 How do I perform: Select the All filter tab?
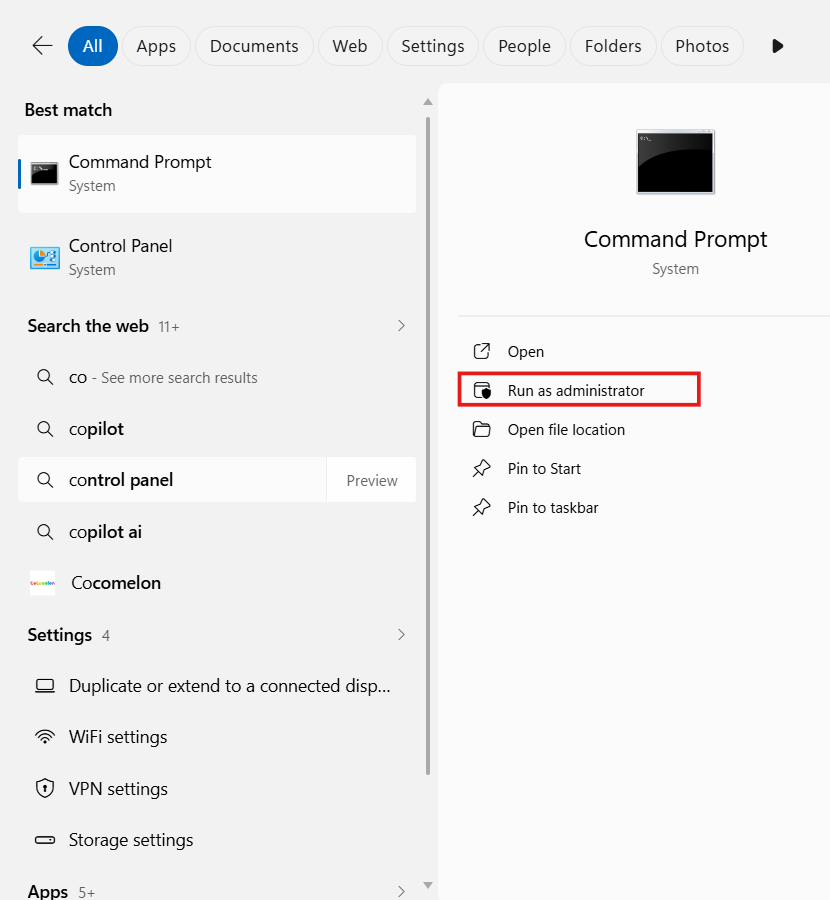(92, 46)
